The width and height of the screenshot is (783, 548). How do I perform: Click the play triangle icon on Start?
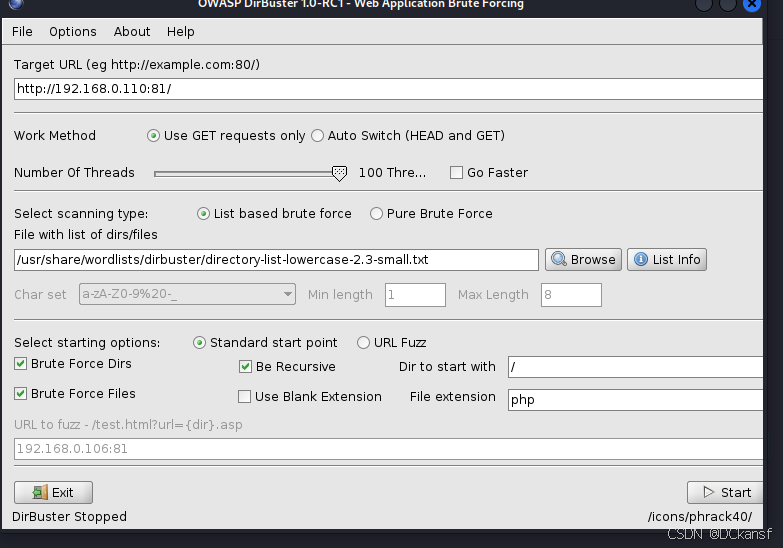click(709, 492)
